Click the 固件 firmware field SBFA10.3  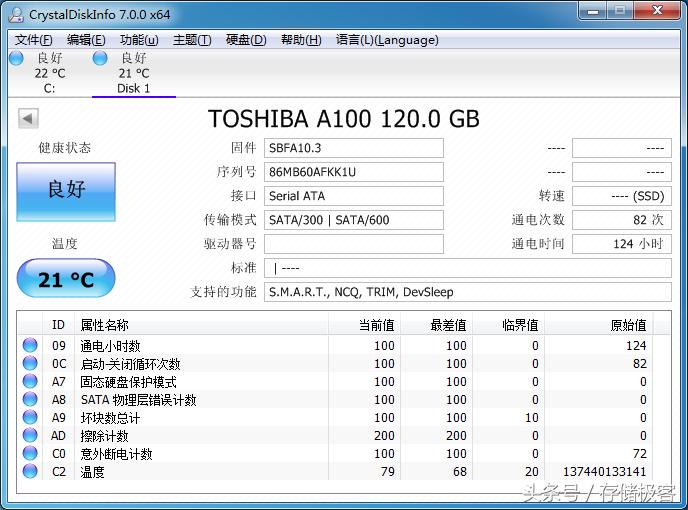tap(353, 148)
